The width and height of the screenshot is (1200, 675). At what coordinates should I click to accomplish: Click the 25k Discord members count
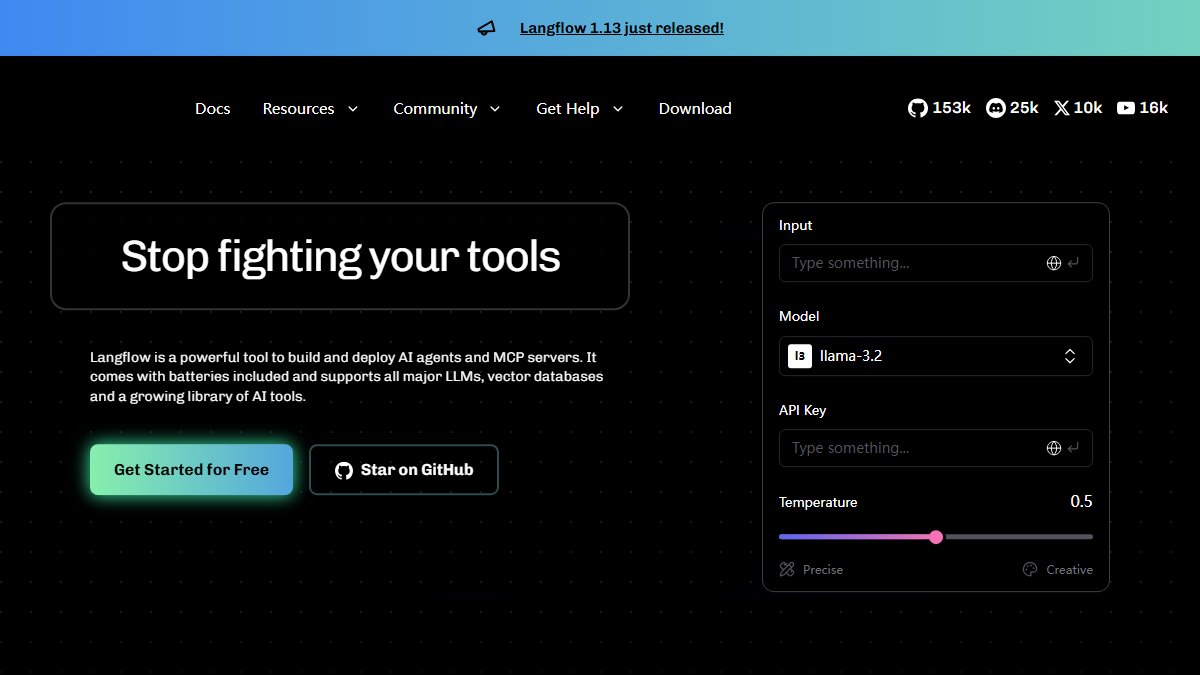coord(1024,108)
